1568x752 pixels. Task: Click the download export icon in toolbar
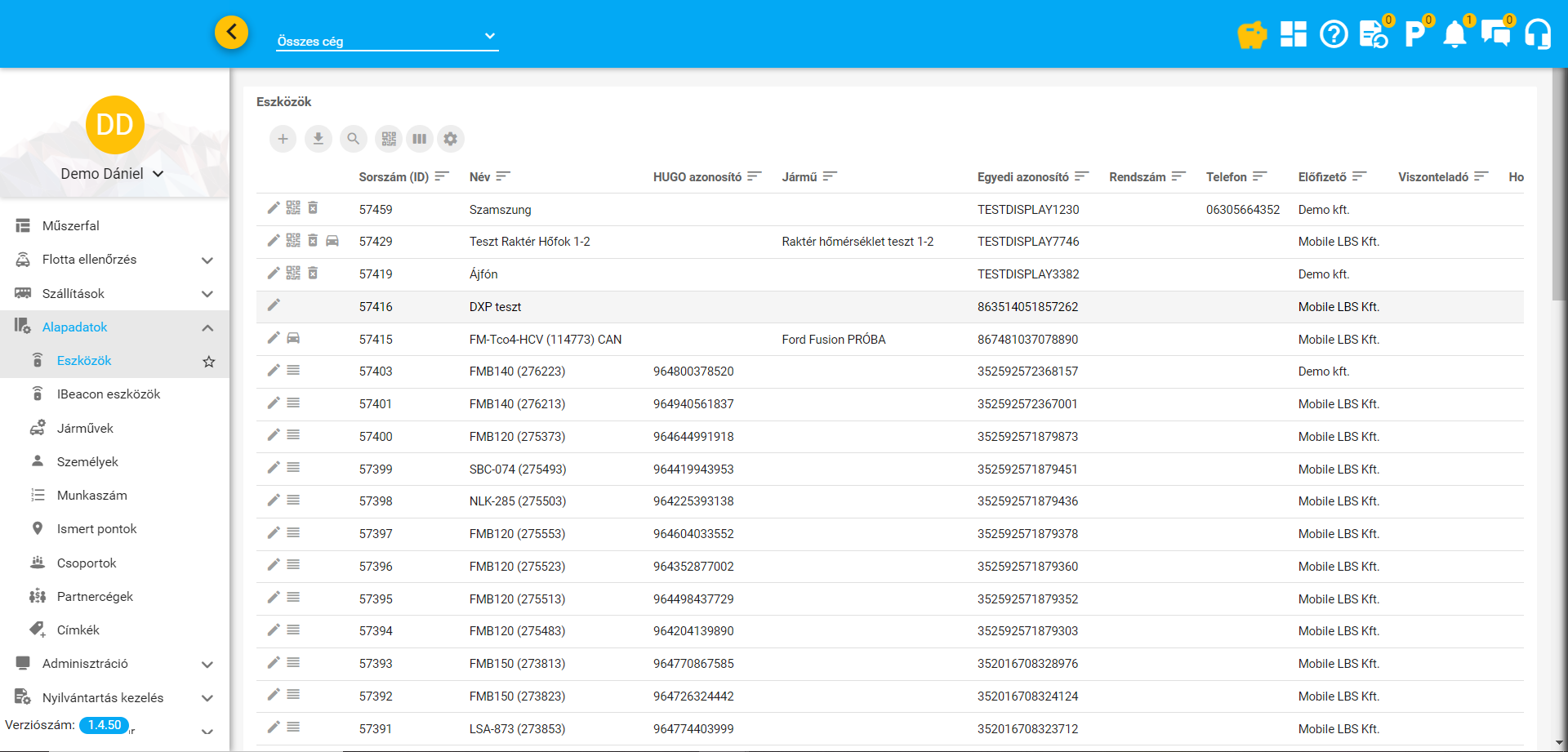tap(318, 139)
